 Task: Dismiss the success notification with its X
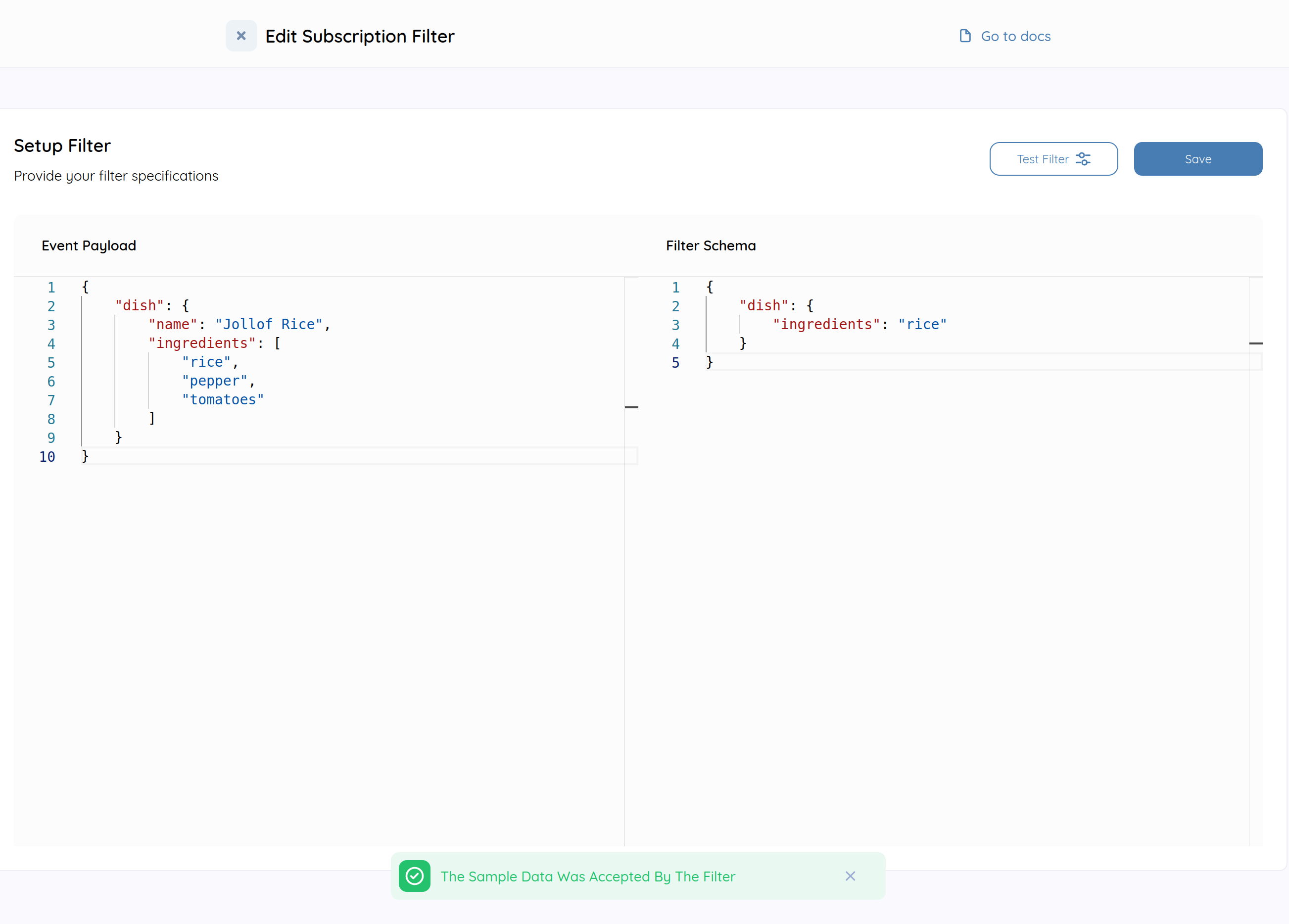click(x=850, y=875)
